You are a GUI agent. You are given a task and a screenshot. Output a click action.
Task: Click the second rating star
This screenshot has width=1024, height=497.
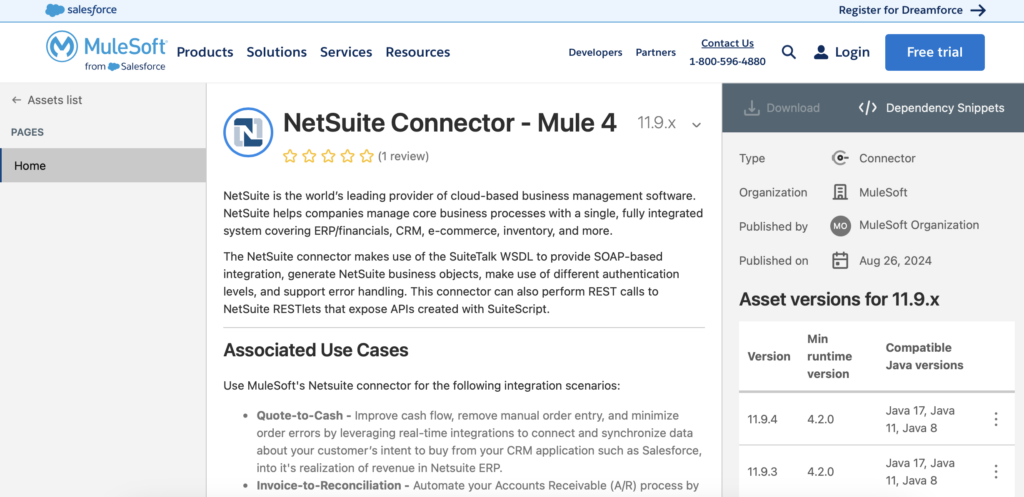(309, 156)
